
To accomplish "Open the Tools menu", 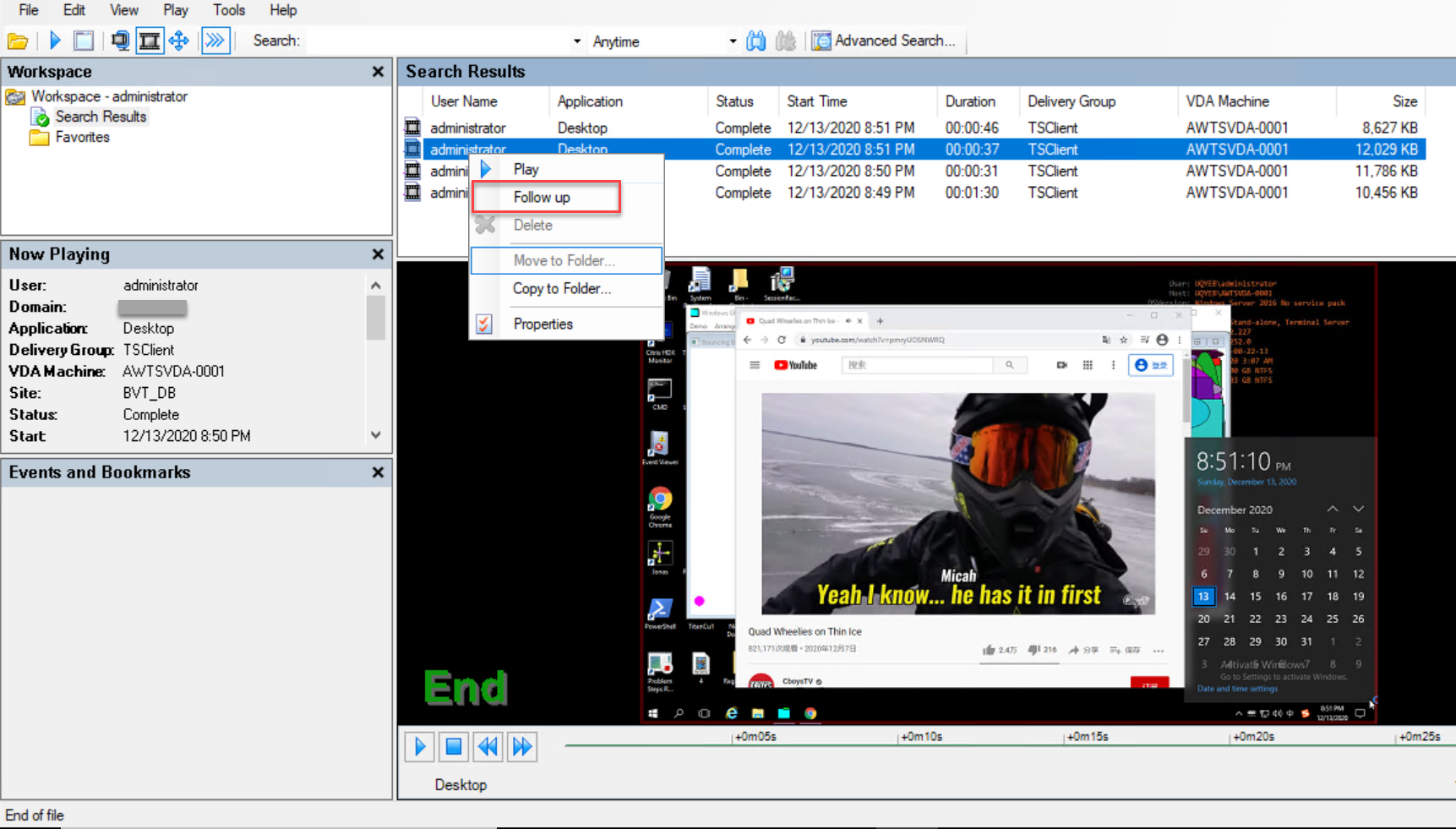I will 228,10.
